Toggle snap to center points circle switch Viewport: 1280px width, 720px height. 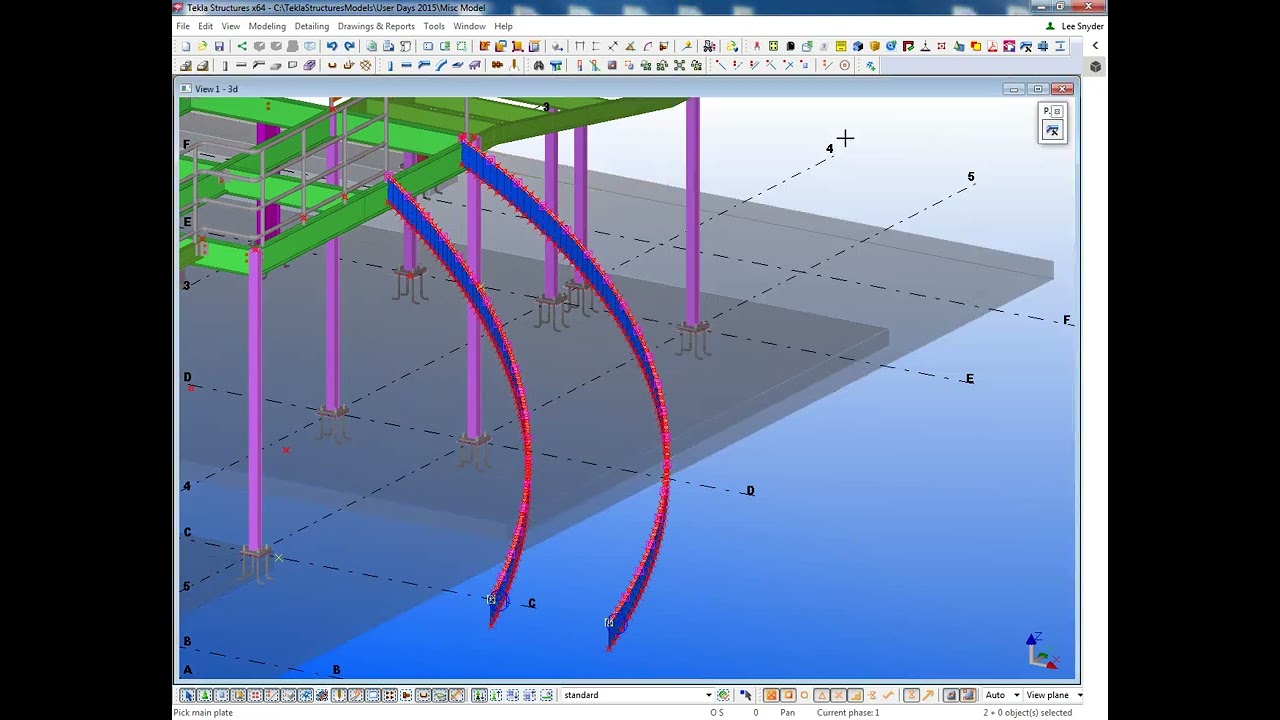[x=804, y=695]
